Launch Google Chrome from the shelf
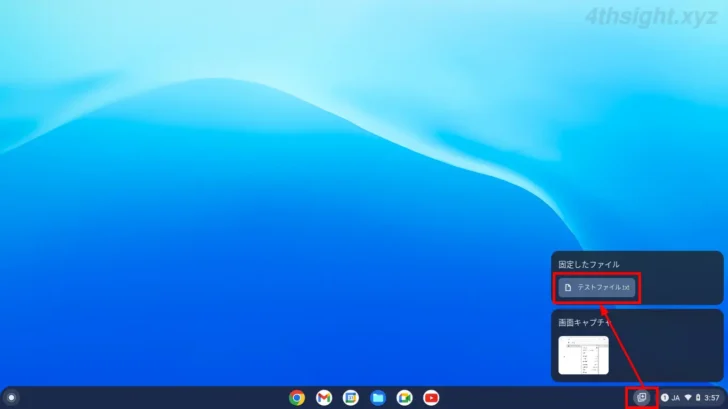The image size is (728, 409). point(297,398)
